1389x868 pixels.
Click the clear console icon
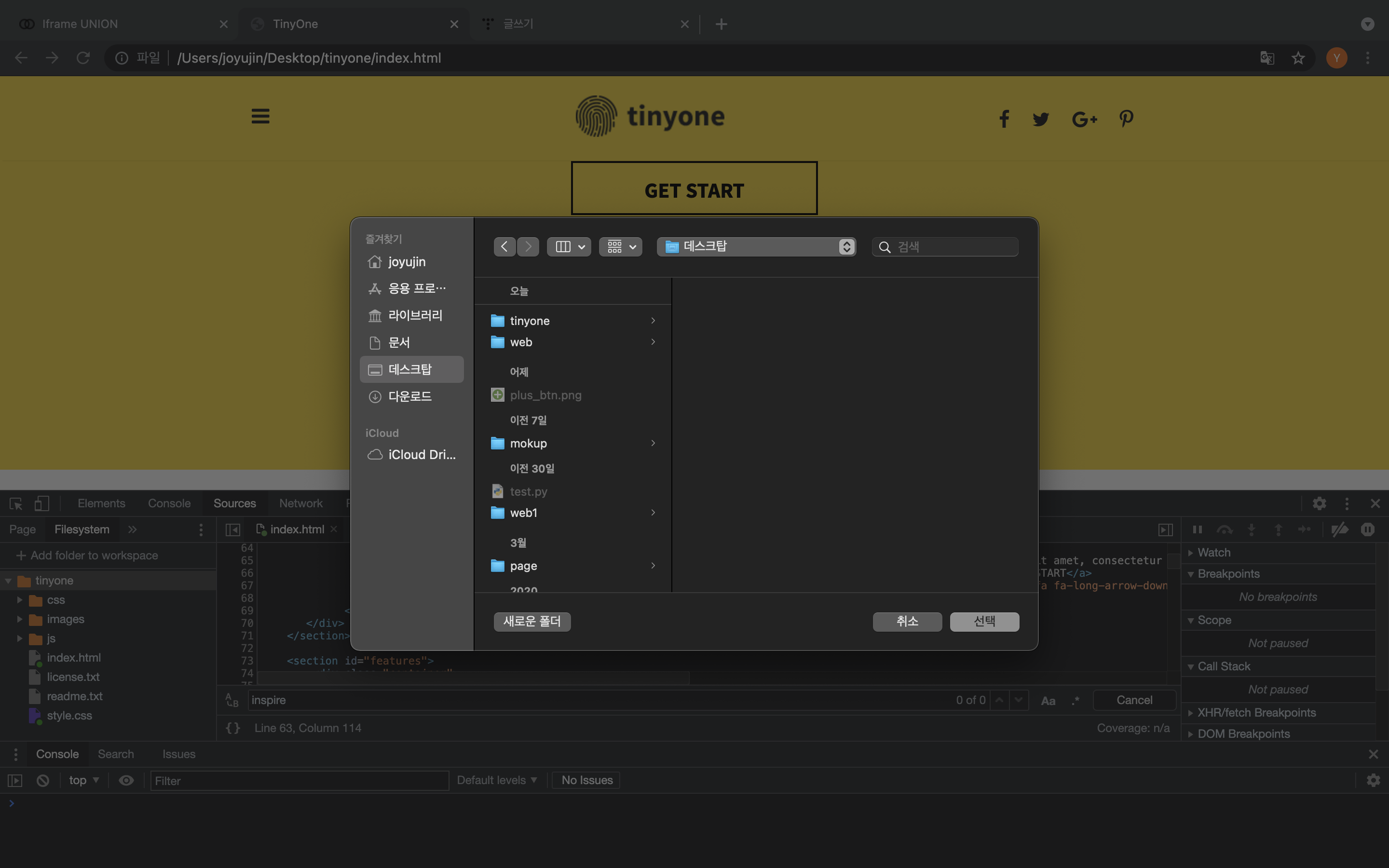(x=42, y=780)
